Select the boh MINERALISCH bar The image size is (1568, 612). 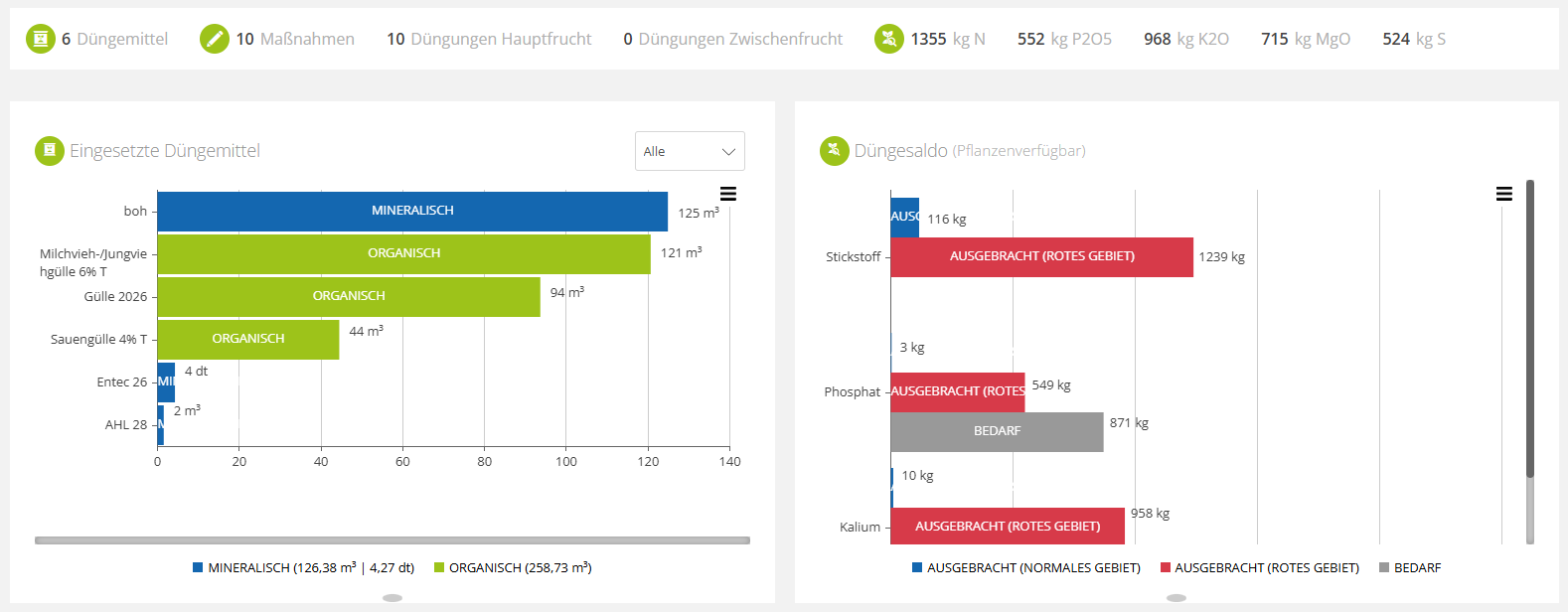pyautogui.click(x=412, y=211)
